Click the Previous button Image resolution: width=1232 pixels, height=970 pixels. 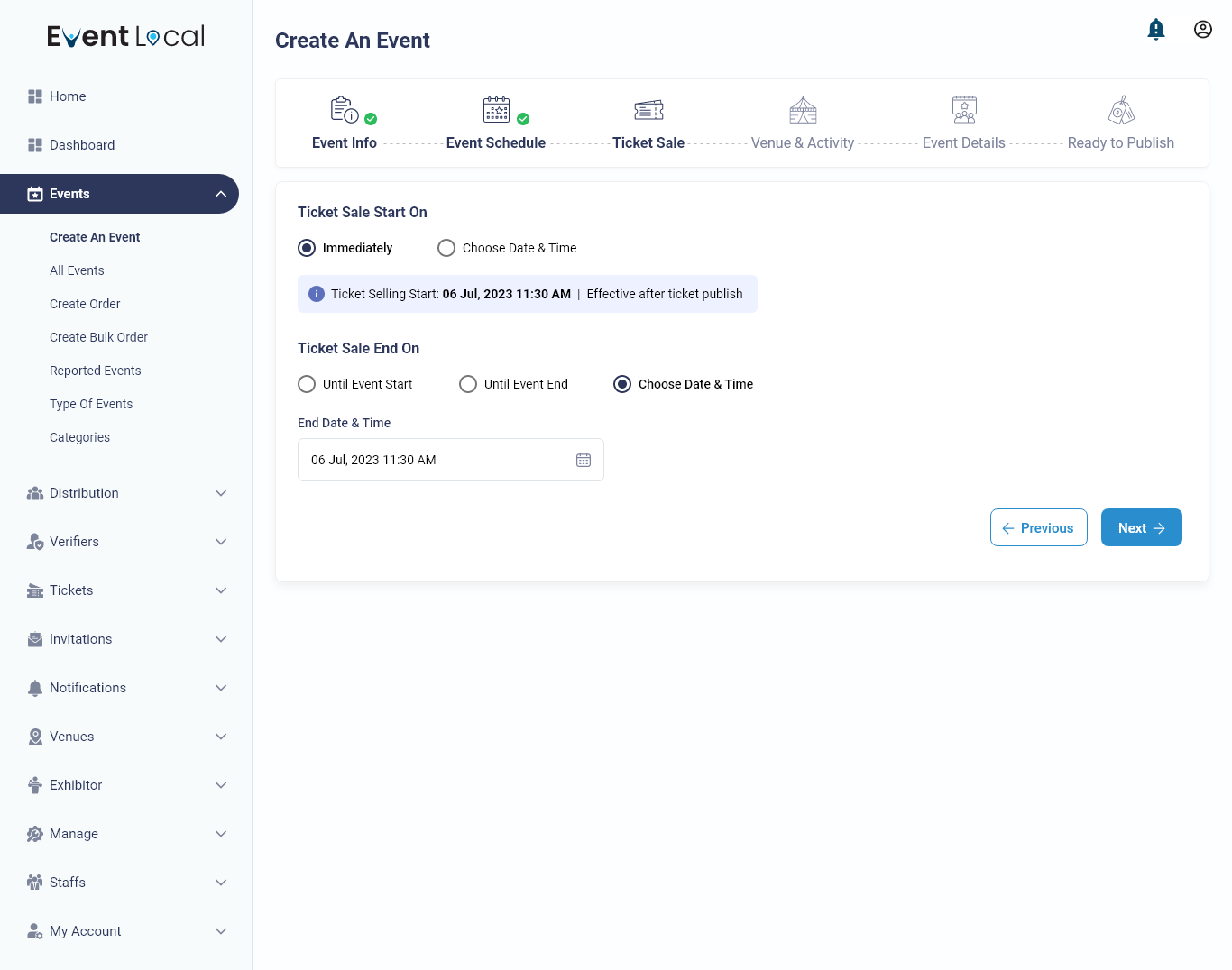[x=1038, y=527]
